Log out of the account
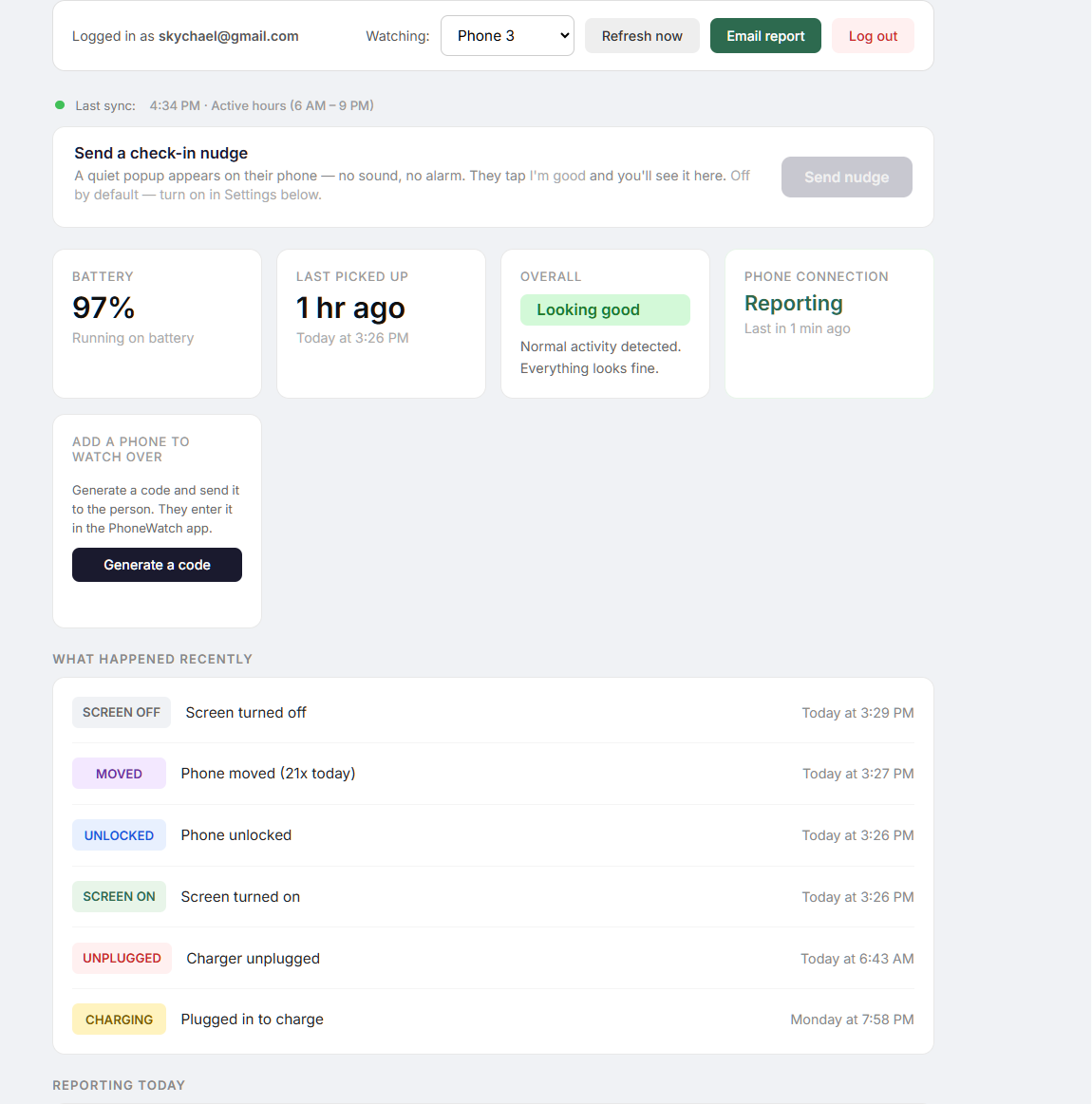Screen dimensions: 1092x1104 click(873, 36)
